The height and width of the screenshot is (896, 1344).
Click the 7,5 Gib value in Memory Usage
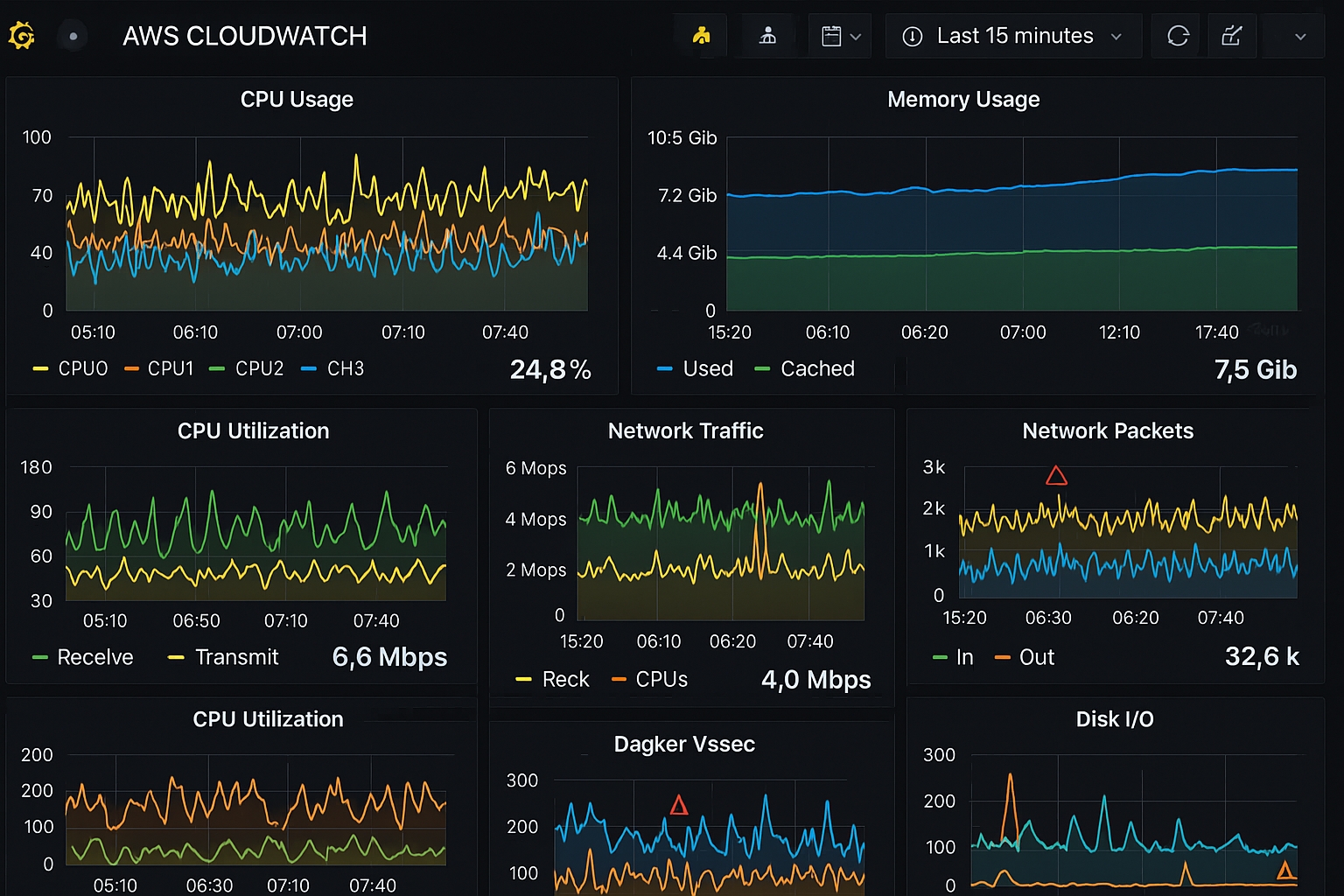point(1256,370)
